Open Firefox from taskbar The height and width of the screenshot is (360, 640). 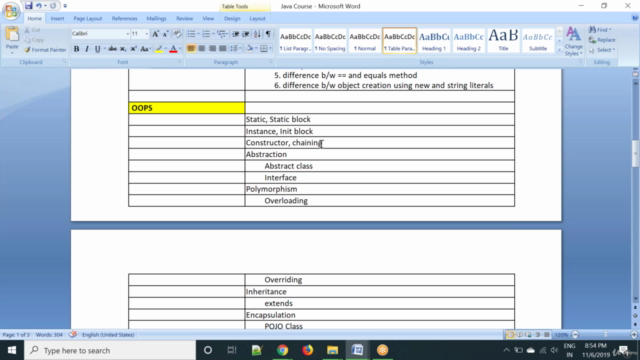tap(307, 350)
